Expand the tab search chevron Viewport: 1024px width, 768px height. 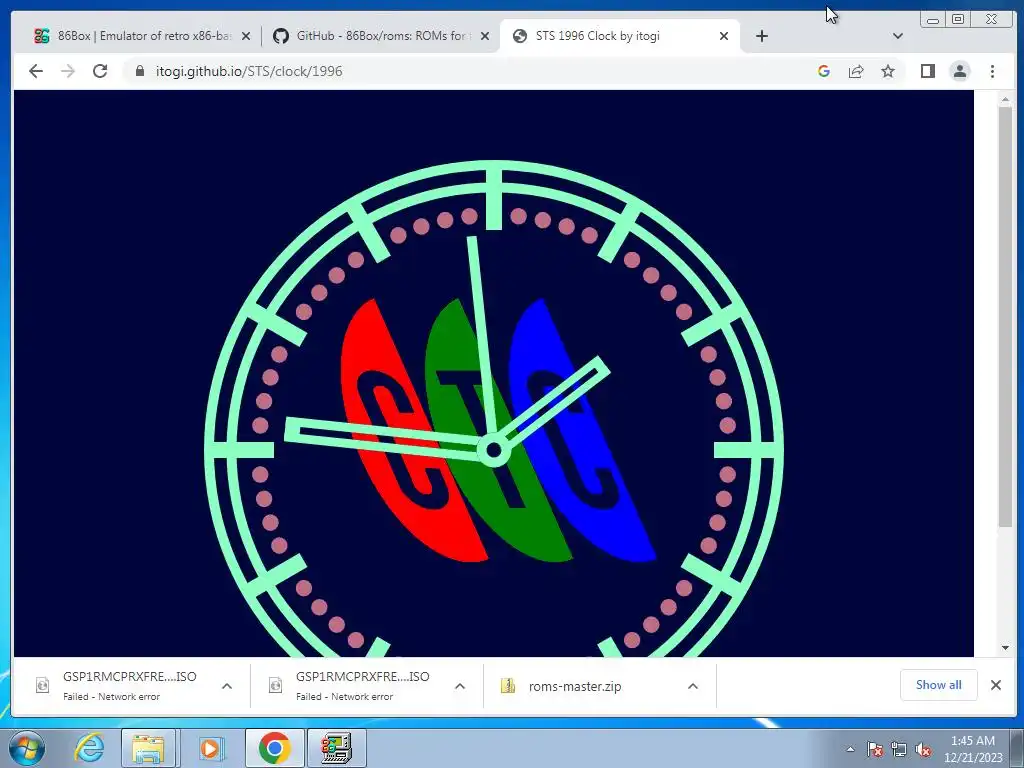pyautogui.click(x=898, y=36)
